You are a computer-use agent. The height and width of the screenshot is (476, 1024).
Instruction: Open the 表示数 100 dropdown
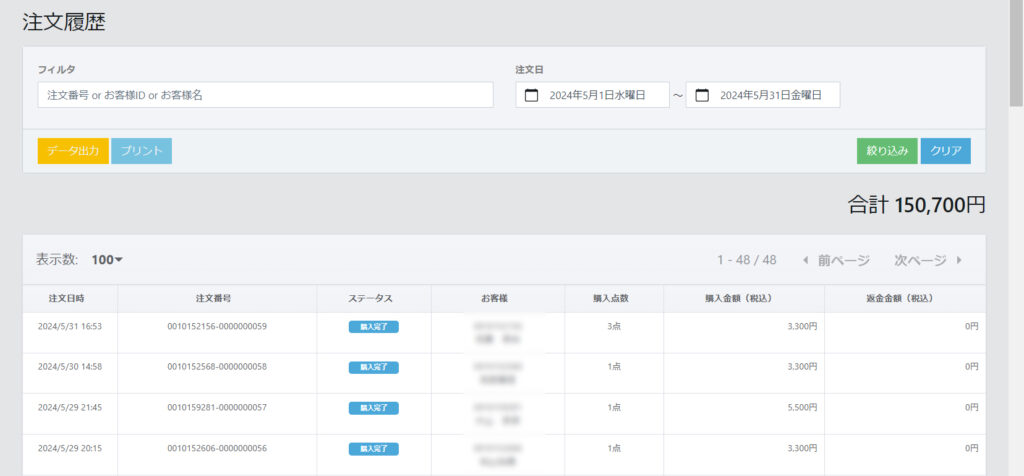(x=107, y=260)
